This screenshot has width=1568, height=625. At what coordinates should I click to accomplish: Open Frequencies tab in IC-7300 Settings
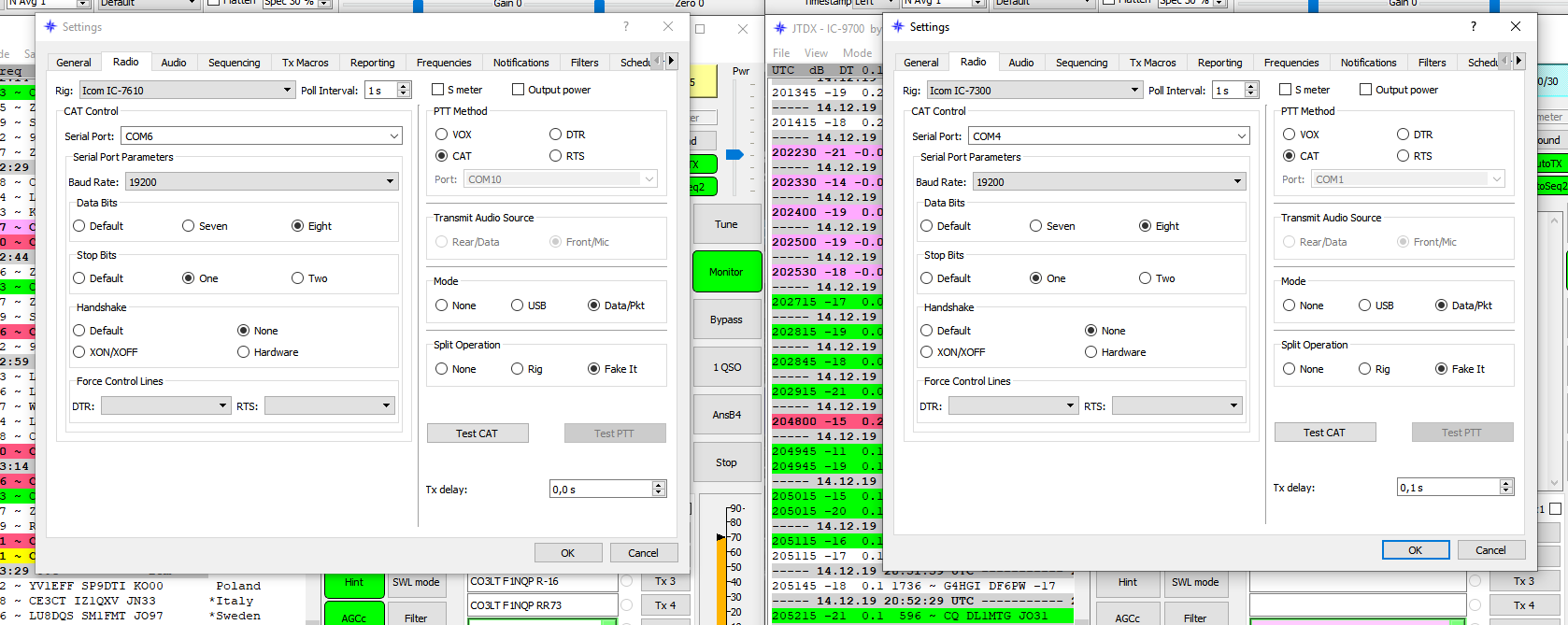pos(1291,63)
